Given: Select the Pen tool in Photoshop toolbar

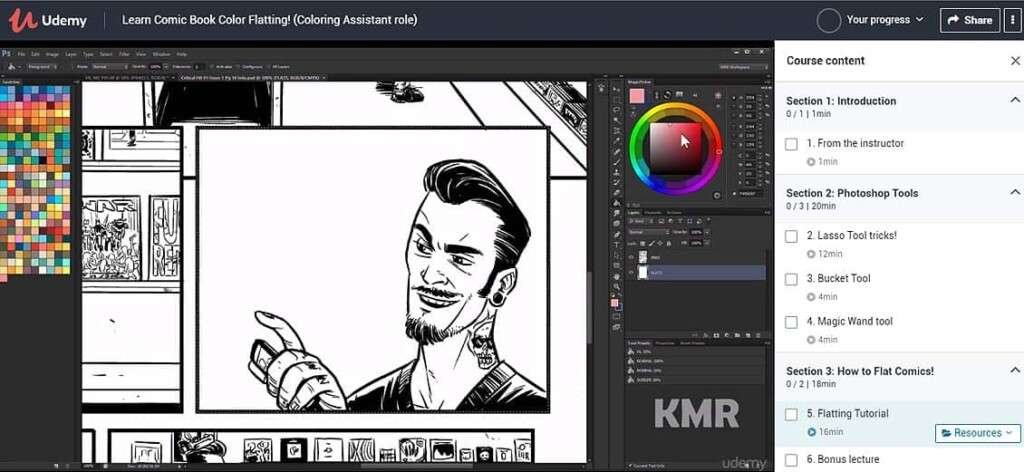Looking at the screenshot, I should (616, 234).
